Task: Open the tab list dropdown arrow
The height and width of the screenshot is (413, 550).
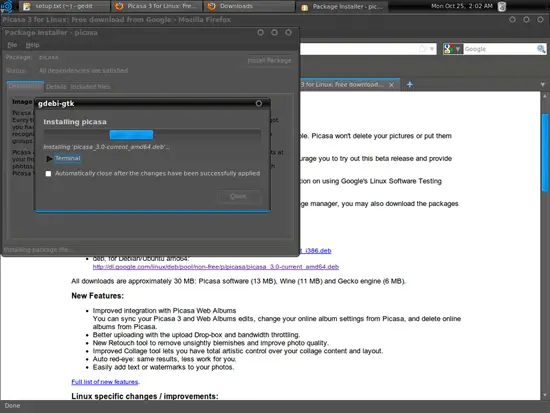Action: (x=543, y=85)
